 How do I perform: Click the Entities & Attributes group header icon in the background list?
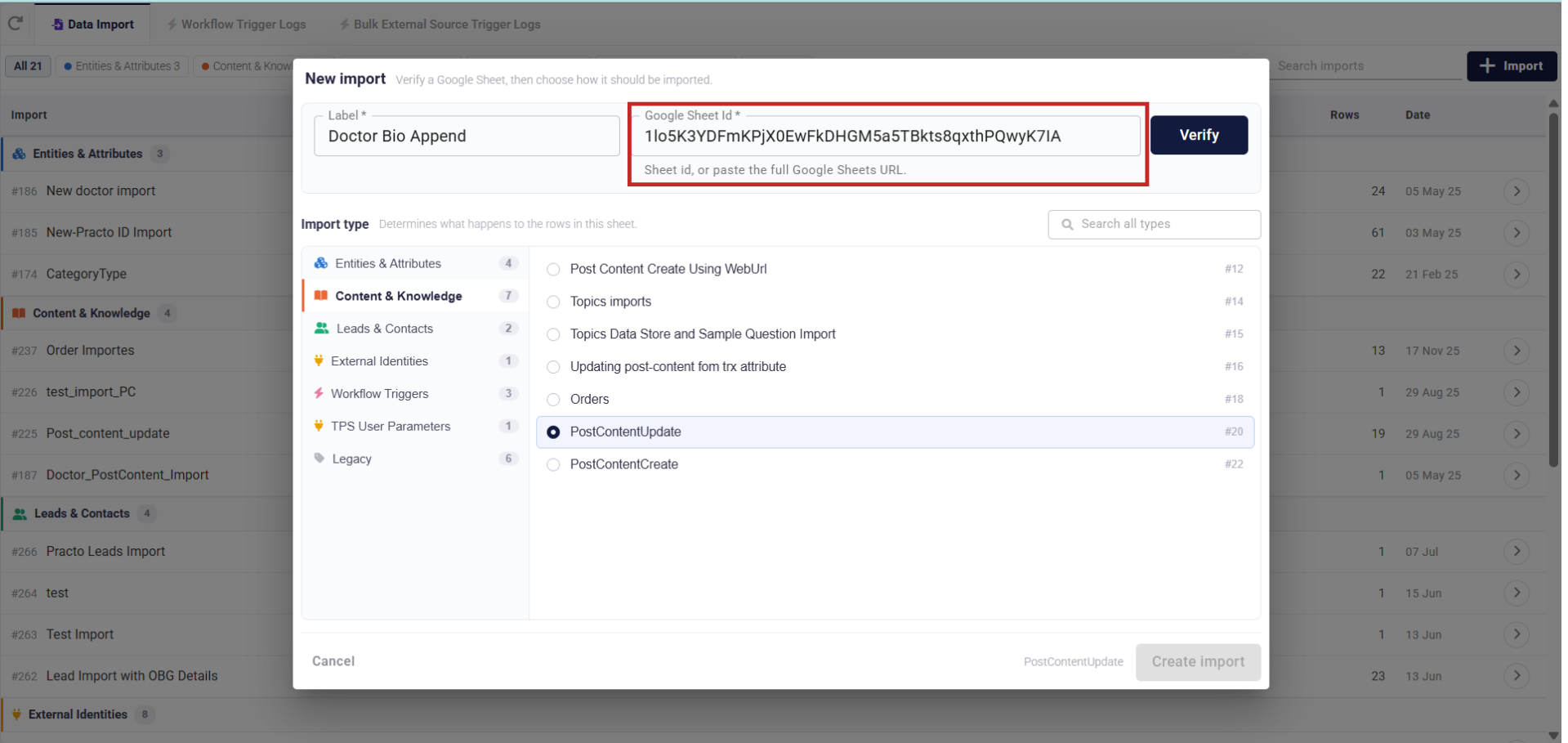click(19, 154)
